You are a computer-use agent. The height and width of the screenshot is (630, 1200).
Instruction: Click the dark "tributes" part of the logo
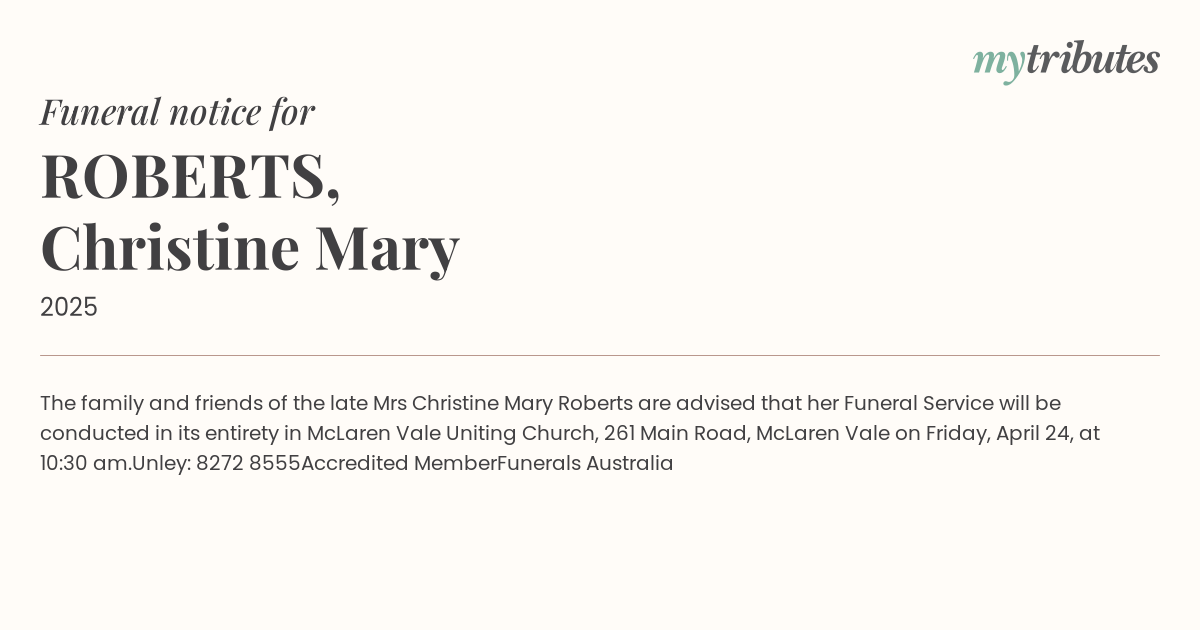(x=1092, y=60)
